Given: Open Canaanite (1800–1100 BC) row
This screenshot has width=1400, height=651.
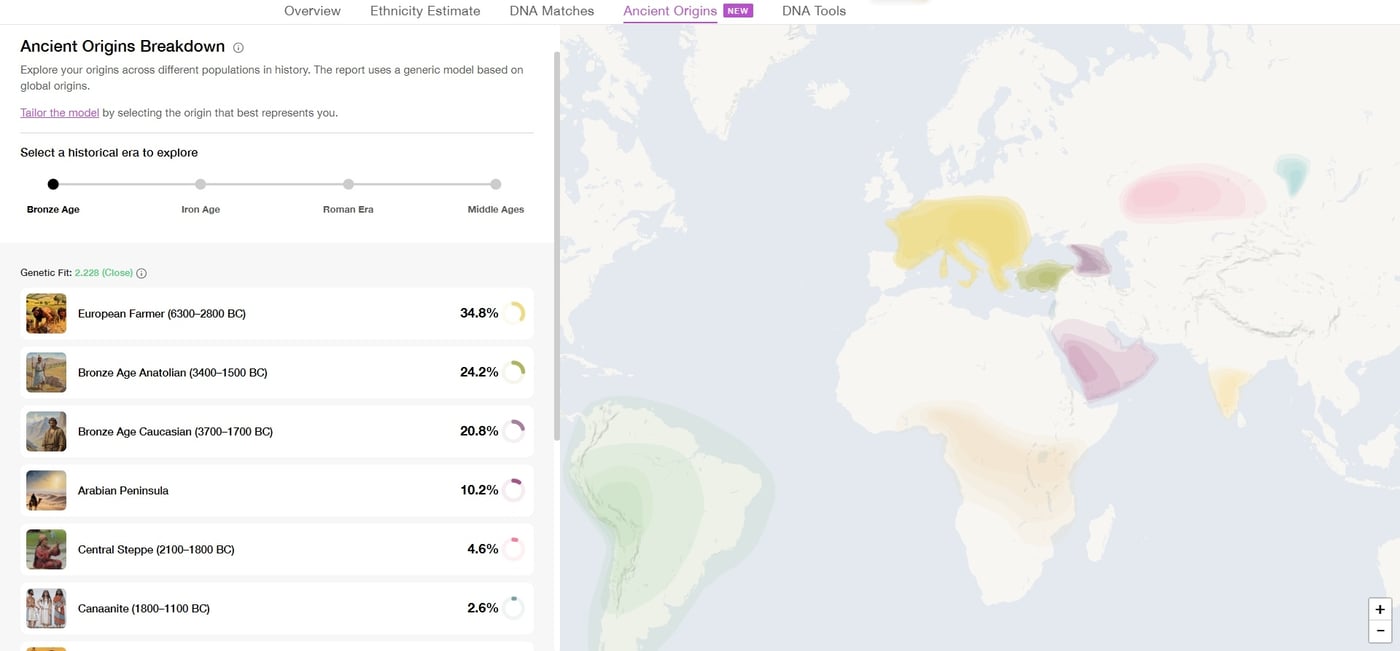Looking at the screenshot, I should (277, 608).
